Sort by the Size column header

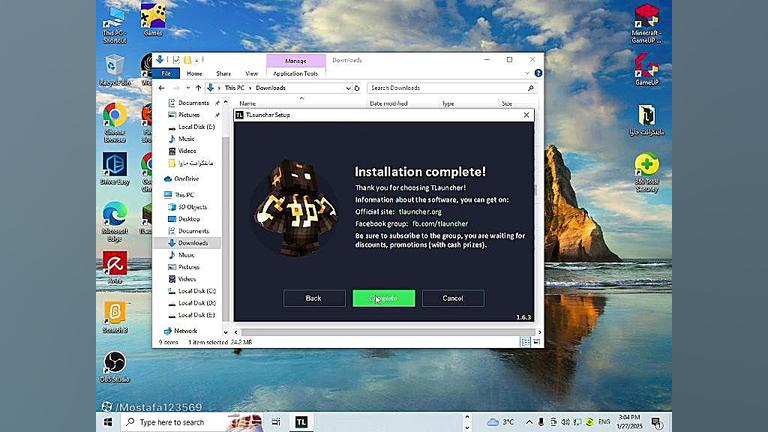tap(507, 104)
